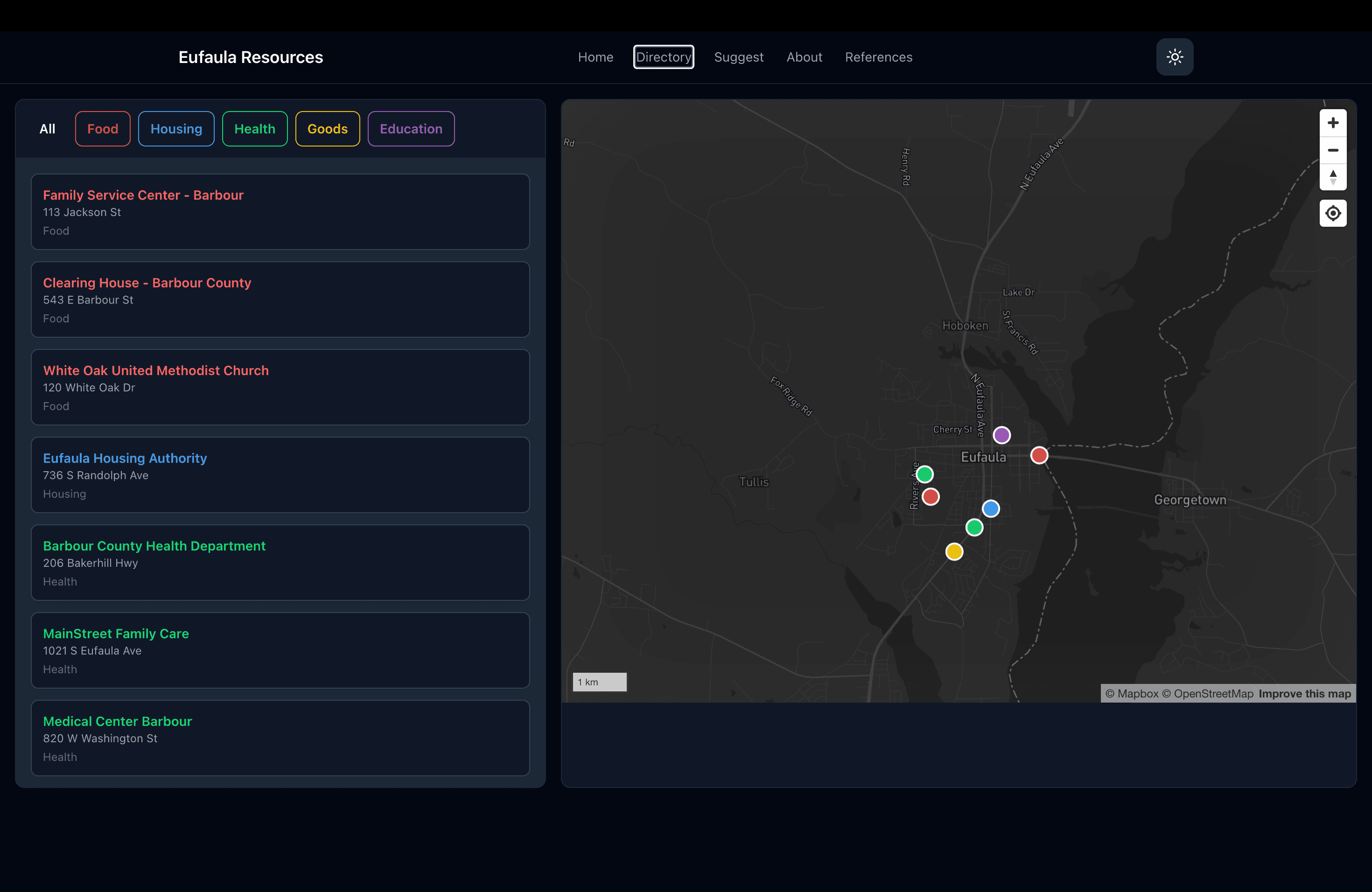This screenshot has width=1372, height=892.
Task: Go to the Home page
Action: pyautogui.click(x=595, y=57)
